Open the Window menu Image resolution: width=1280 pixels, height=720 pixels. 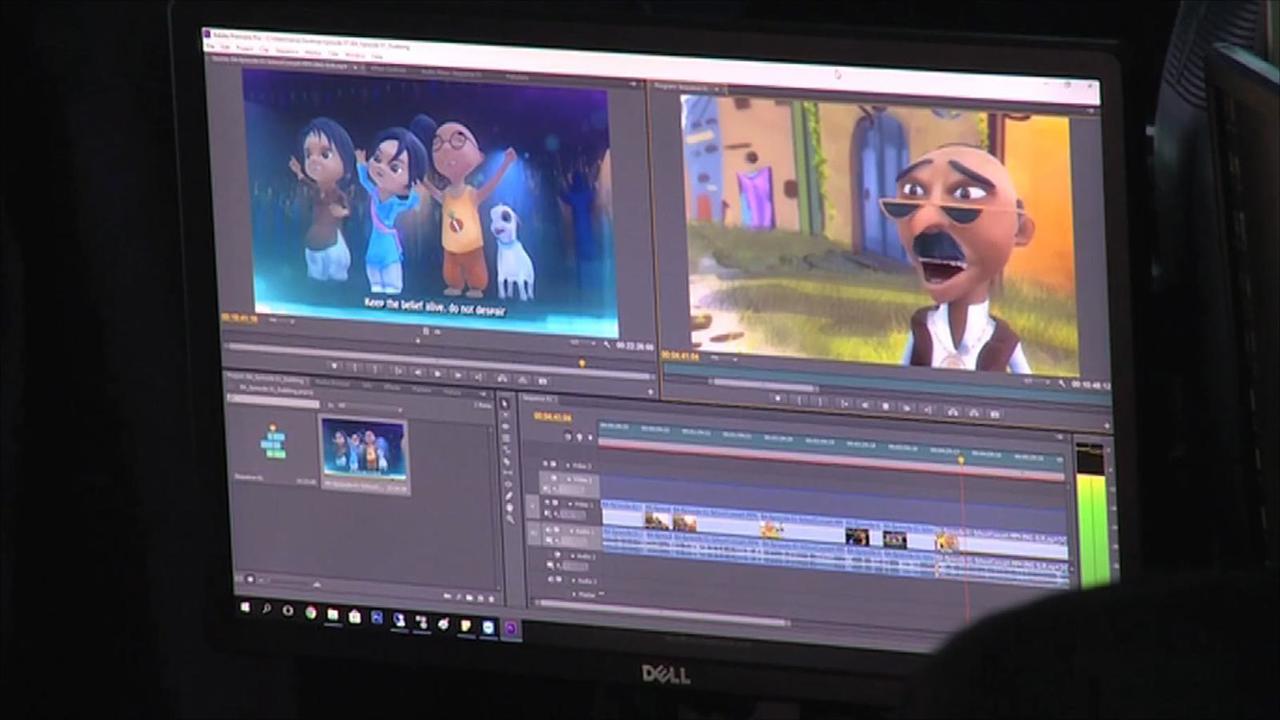click(x=355, y=55)
